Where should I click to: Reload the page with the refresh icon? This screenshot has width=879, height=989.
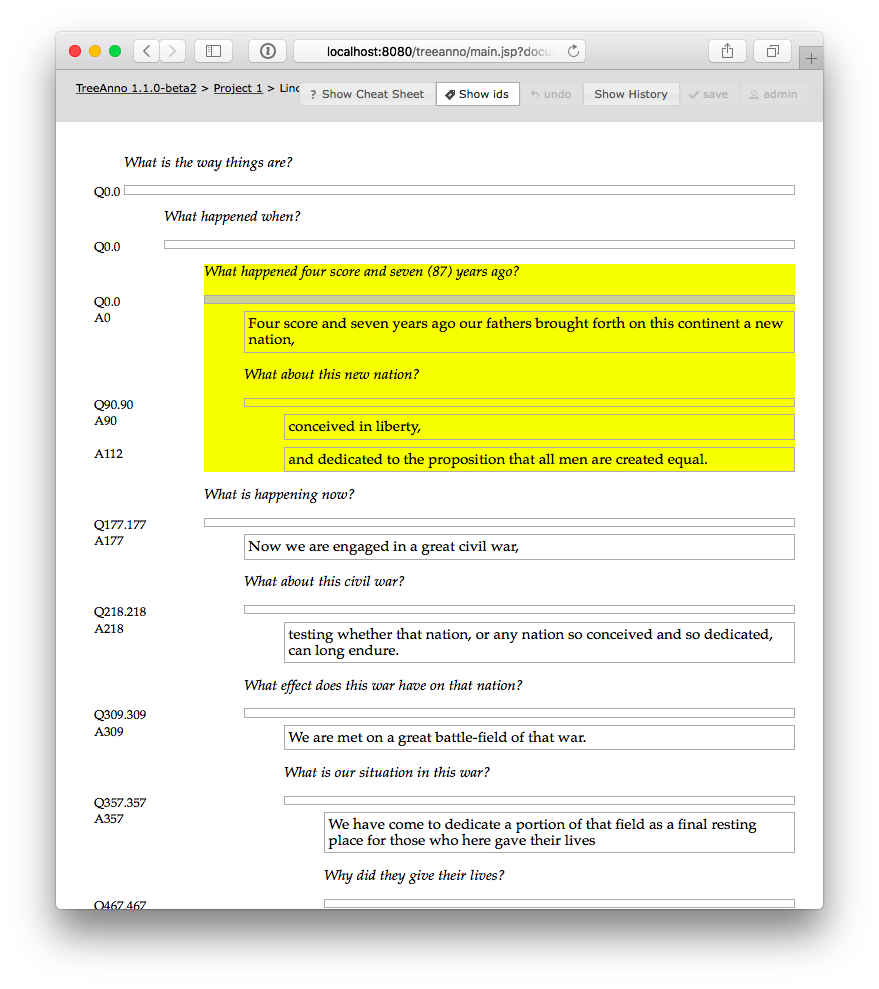coord(573,51)
